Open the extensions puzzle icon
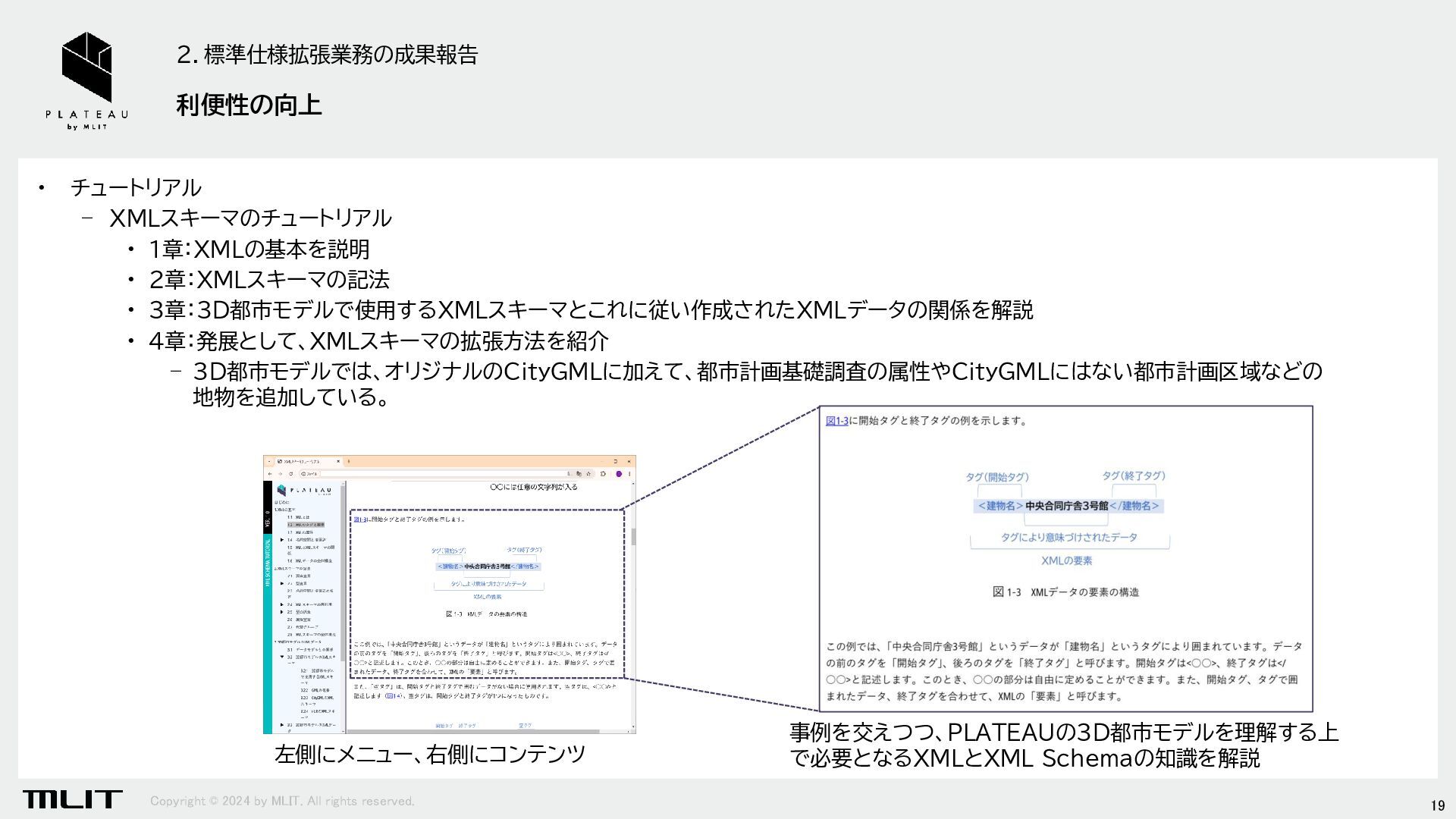 click(x=604, y=474)
